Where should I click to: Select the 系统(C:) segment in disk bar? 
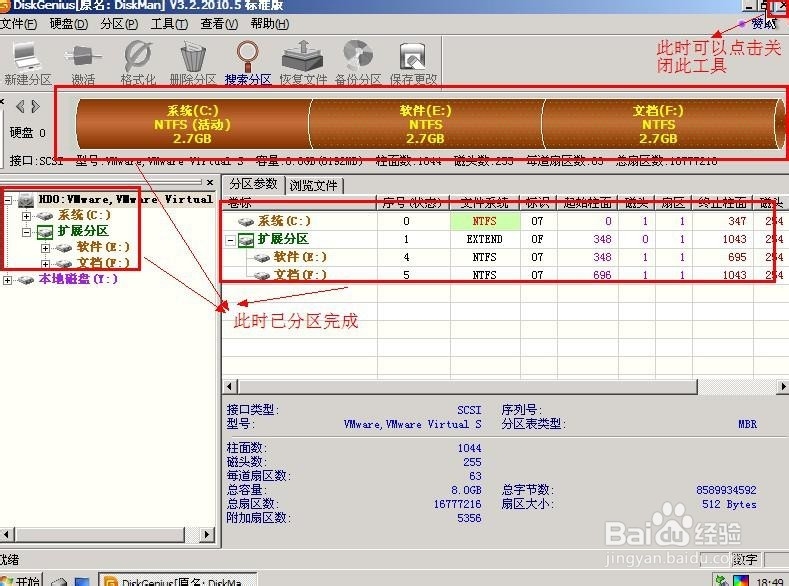point(192,124)
